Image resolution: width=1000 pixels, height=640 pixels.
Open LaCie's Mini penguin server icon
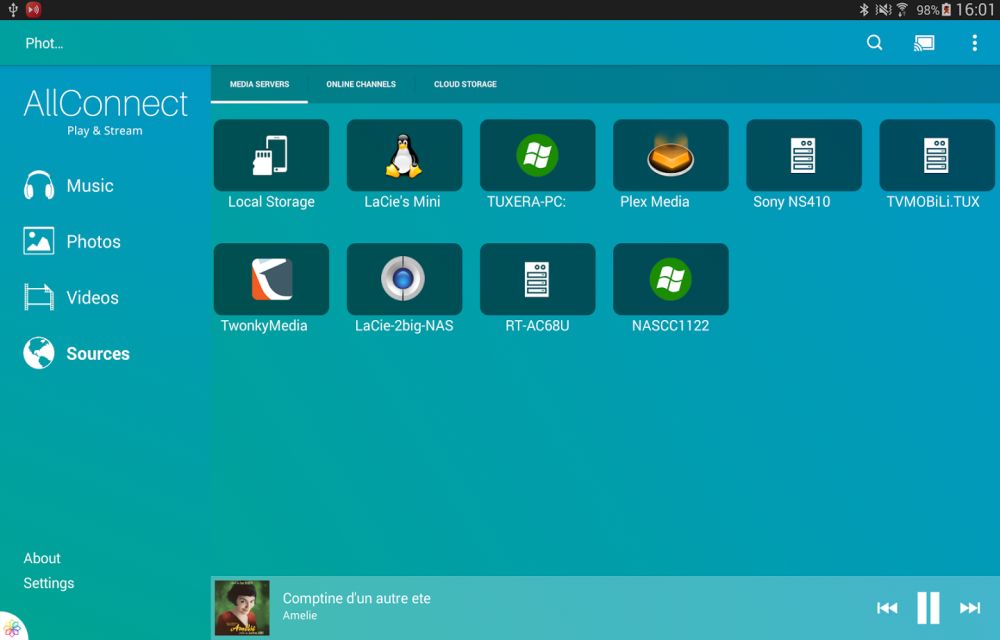point(404,155)
